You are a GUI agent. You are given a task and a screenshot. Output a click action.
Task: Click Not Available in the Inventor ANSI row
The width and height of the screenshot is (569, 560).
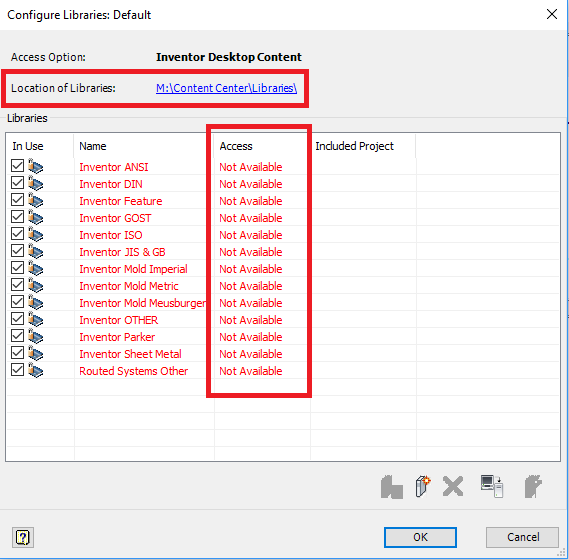click(x=251, y=167)
